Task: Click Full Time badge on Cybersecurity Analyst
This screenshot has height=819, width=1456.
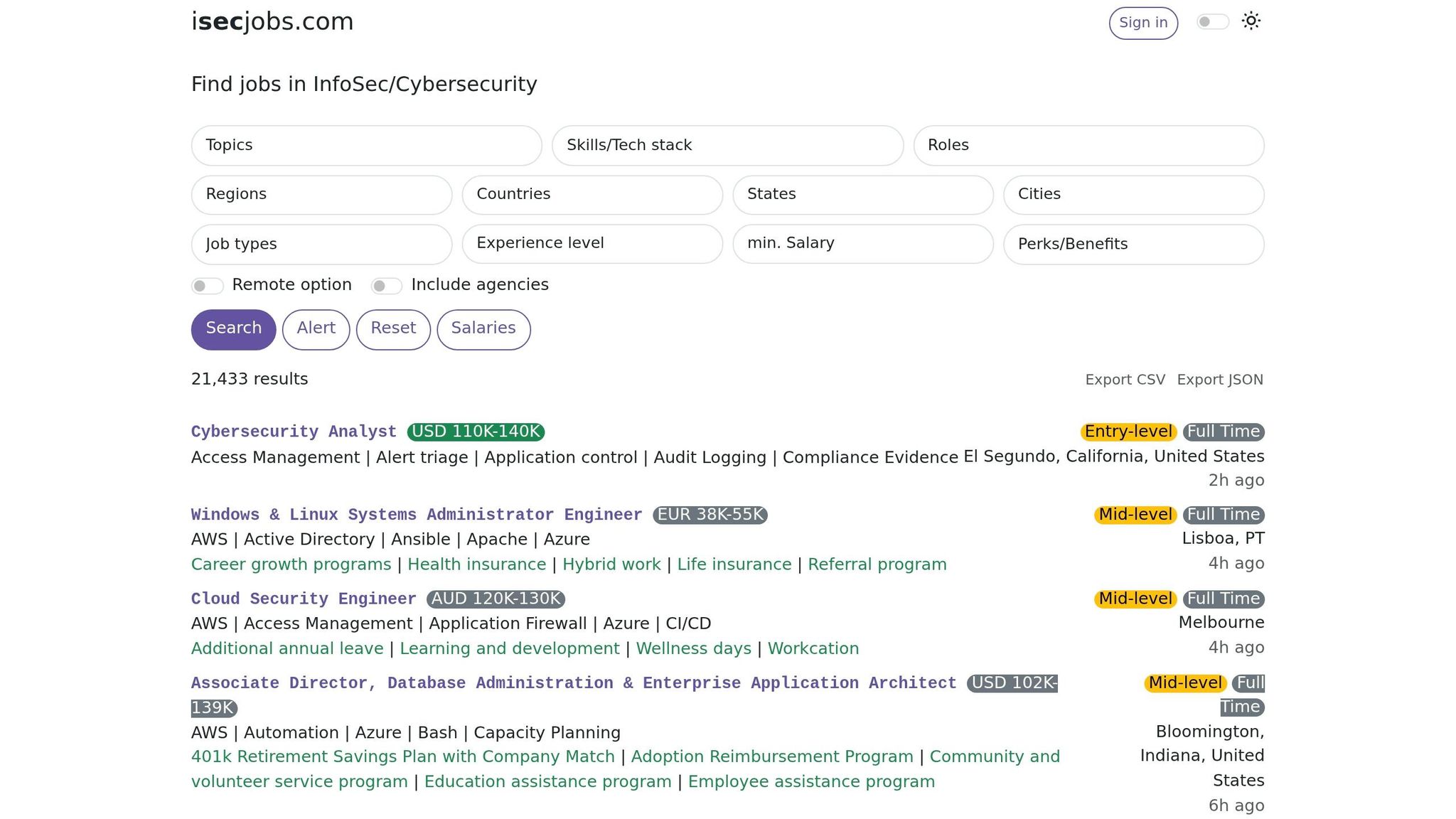Action: point(1224,432)
